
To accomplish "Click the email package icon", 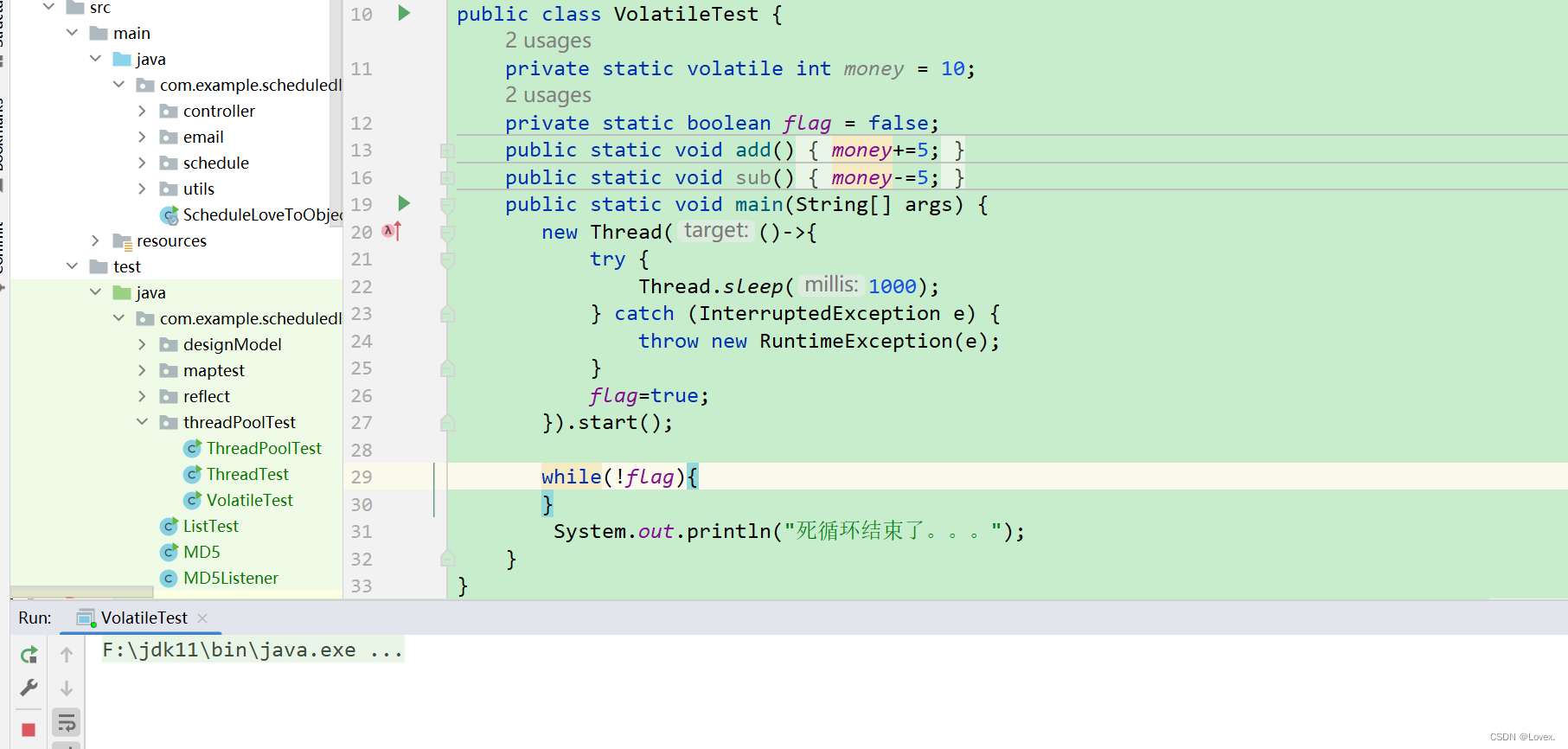I will pyautogui.click(x=170, y=137).
